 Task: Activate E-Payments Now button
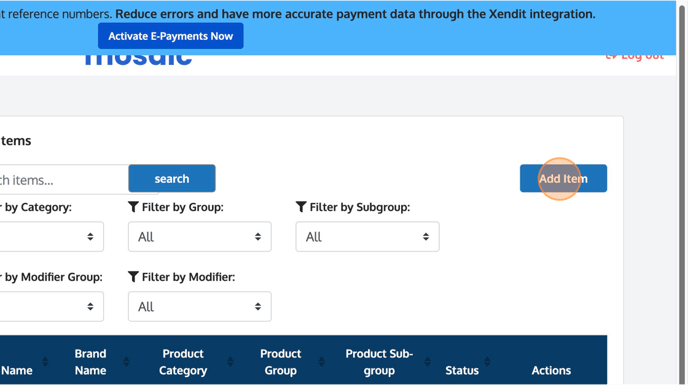click(x=171, y=36)
